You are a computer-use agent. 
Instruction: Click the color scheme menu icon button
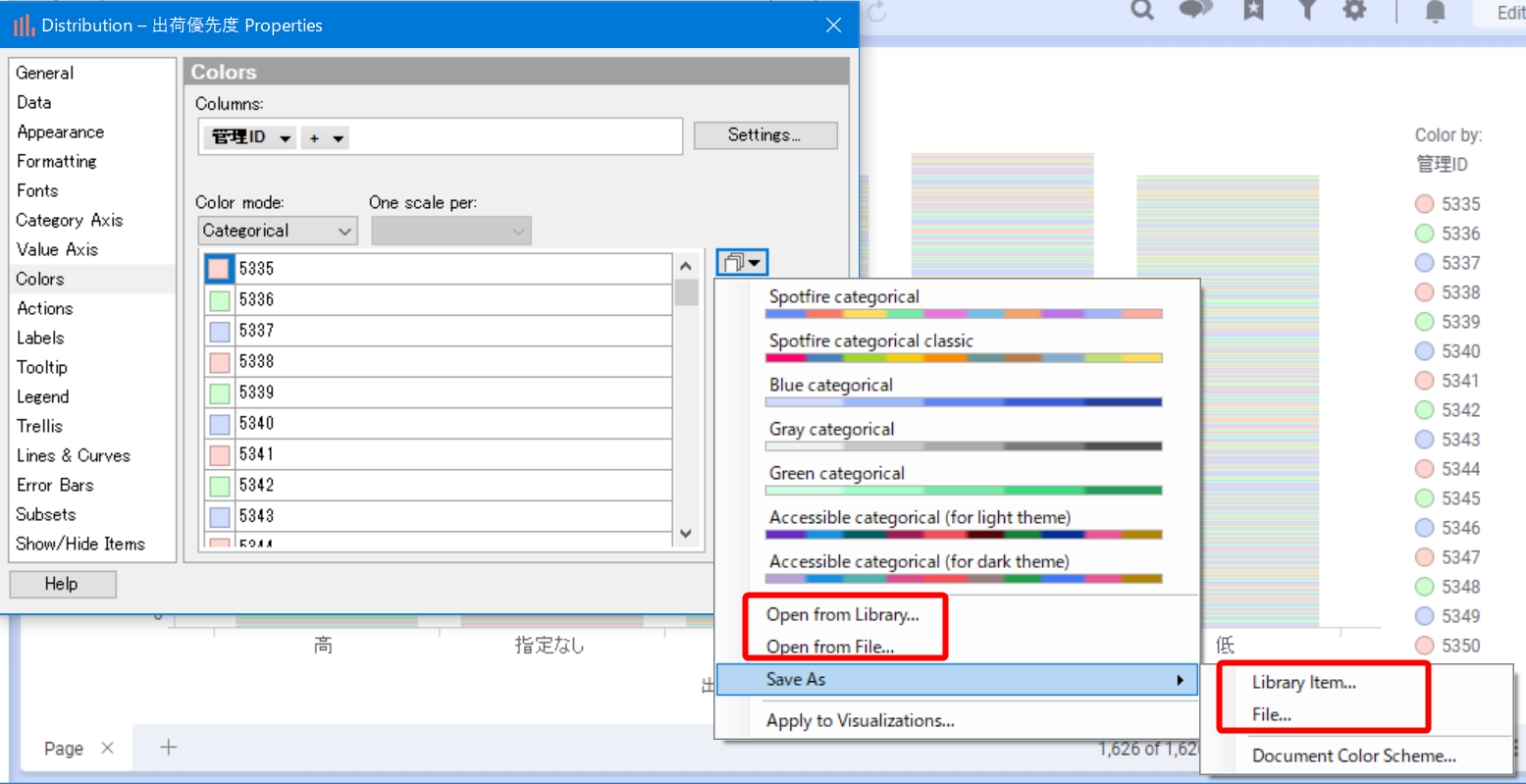tap(742, 262)
